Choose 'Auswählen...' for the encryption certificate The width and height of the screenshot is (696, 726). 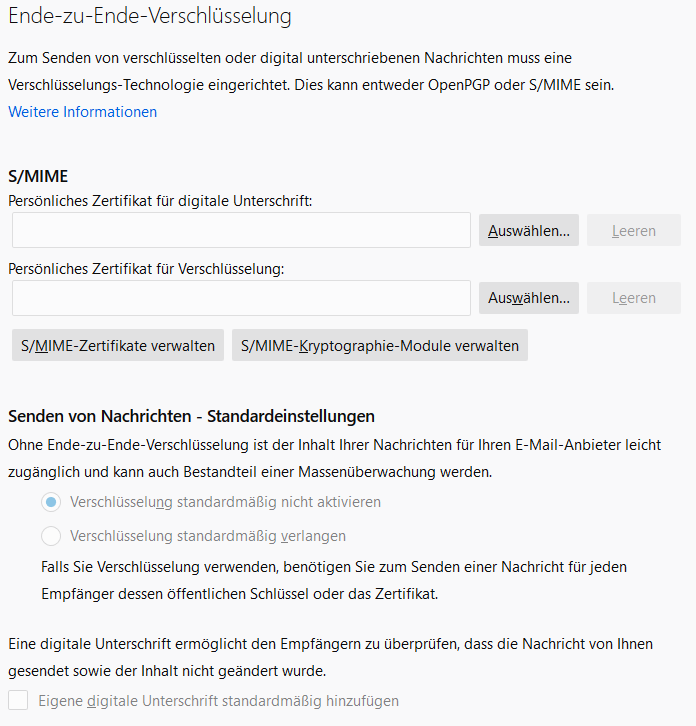click(x=528, y=298)
